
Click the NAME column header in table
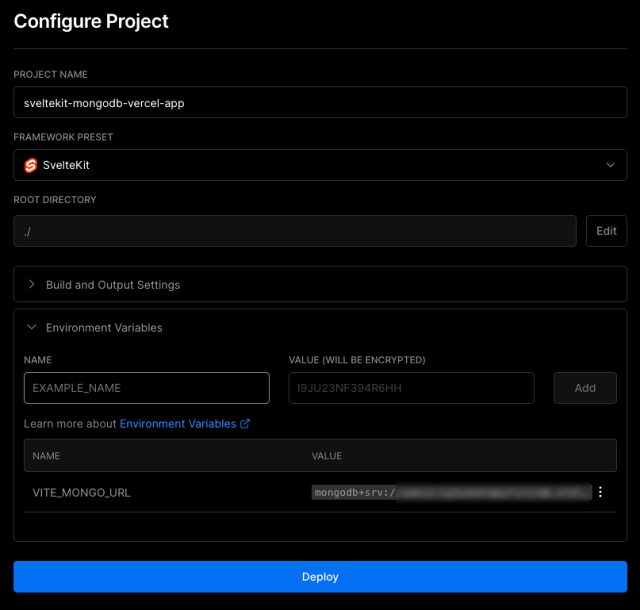pos(46,456)
